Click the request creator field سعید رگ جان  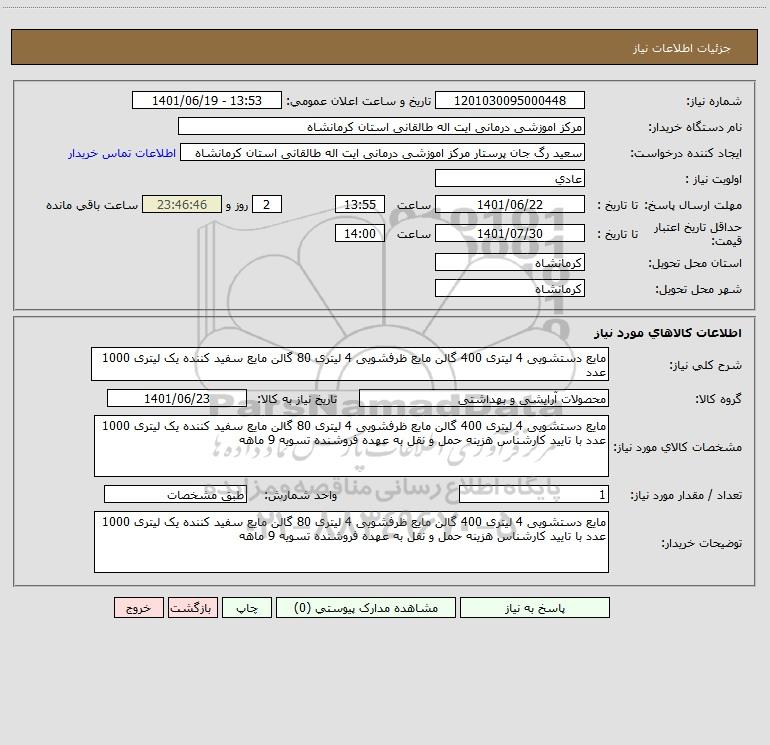[x=383, y=153]
